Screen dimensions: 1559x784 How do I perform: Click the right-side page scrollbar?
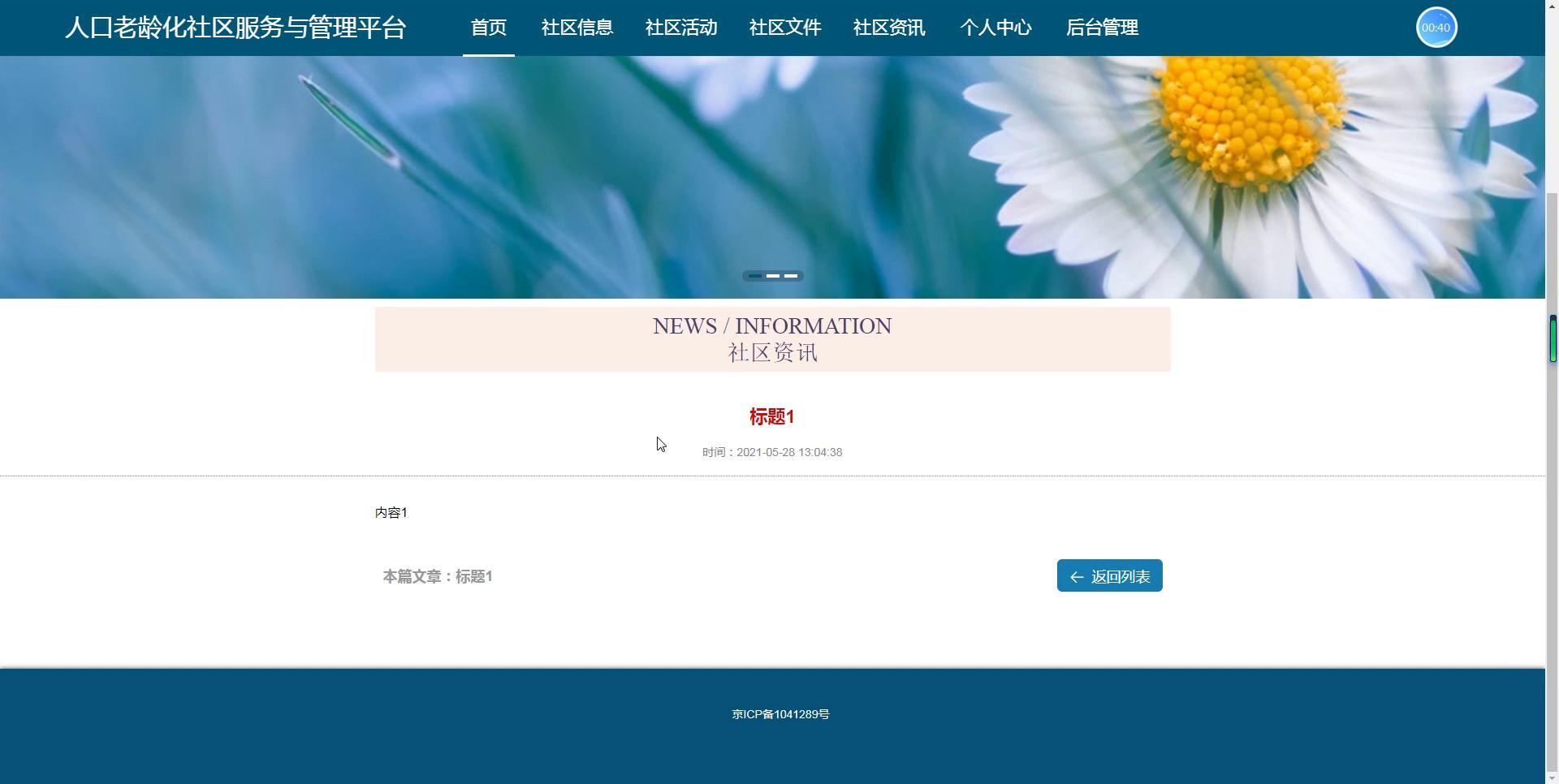(1553, 339)
